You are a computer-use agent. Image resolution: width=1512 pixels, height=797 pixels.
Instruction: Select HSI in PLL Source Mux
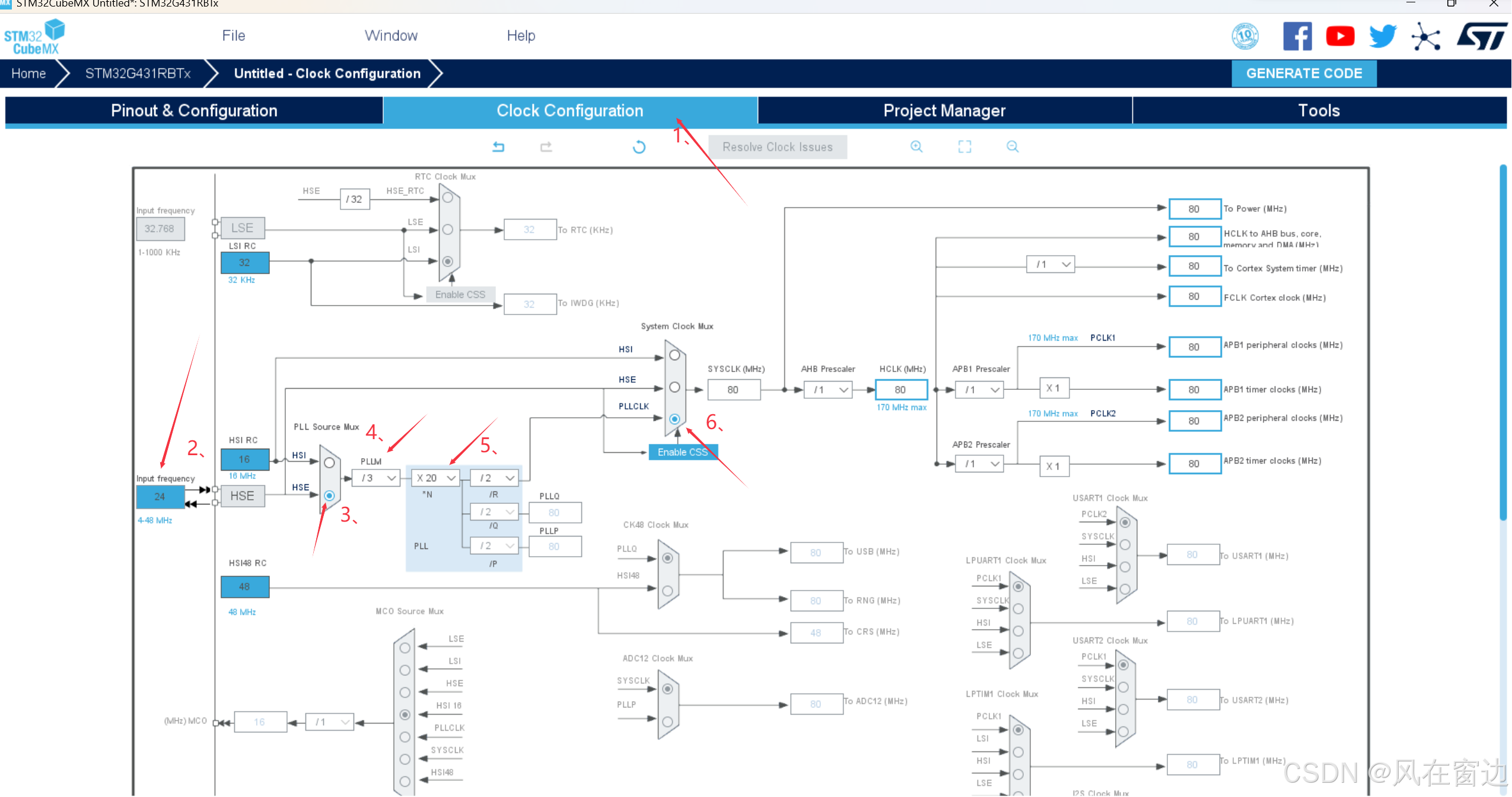(329, 463)
